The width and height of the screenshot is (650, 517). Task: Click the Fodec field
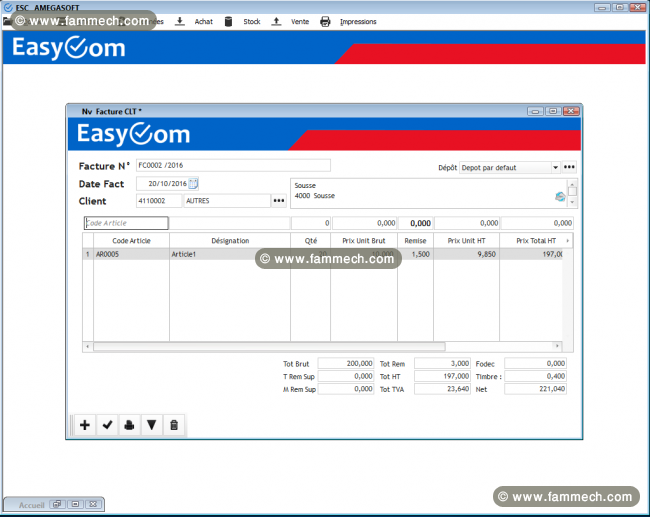point(535,364)
